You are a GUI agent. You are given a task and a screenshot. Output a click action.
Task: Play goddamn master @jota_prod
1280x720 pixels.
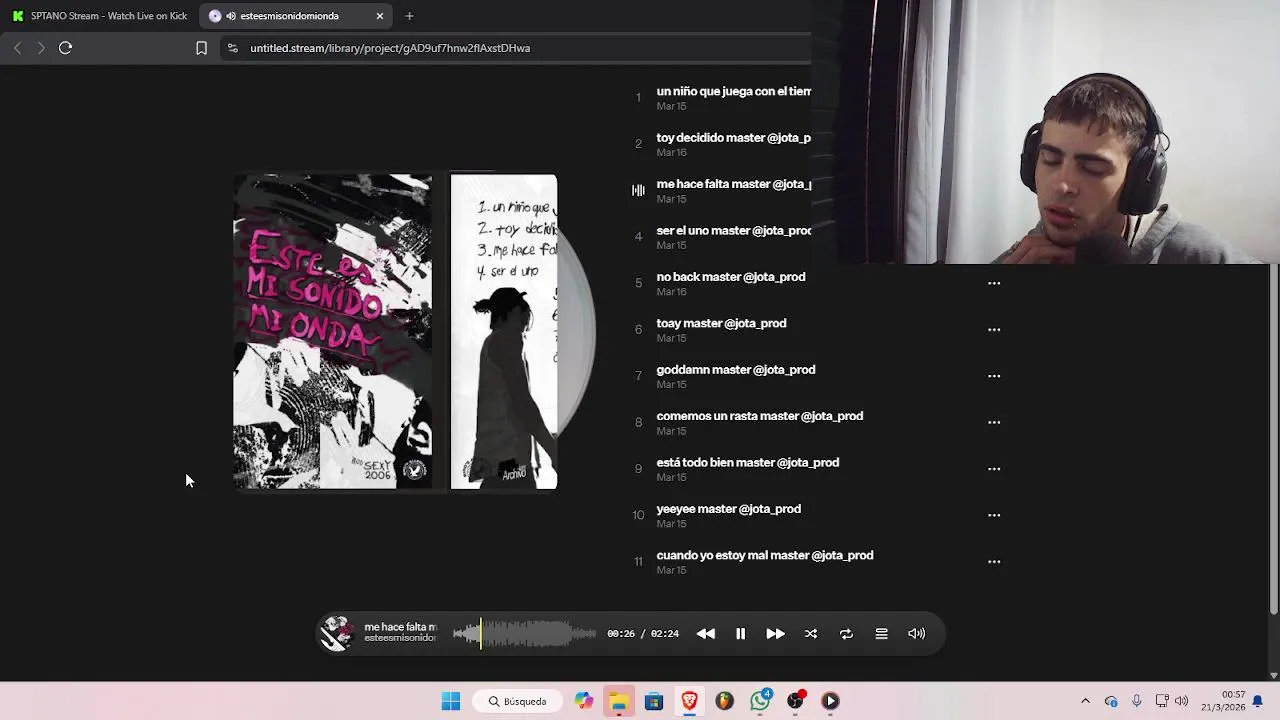(736, 370)
